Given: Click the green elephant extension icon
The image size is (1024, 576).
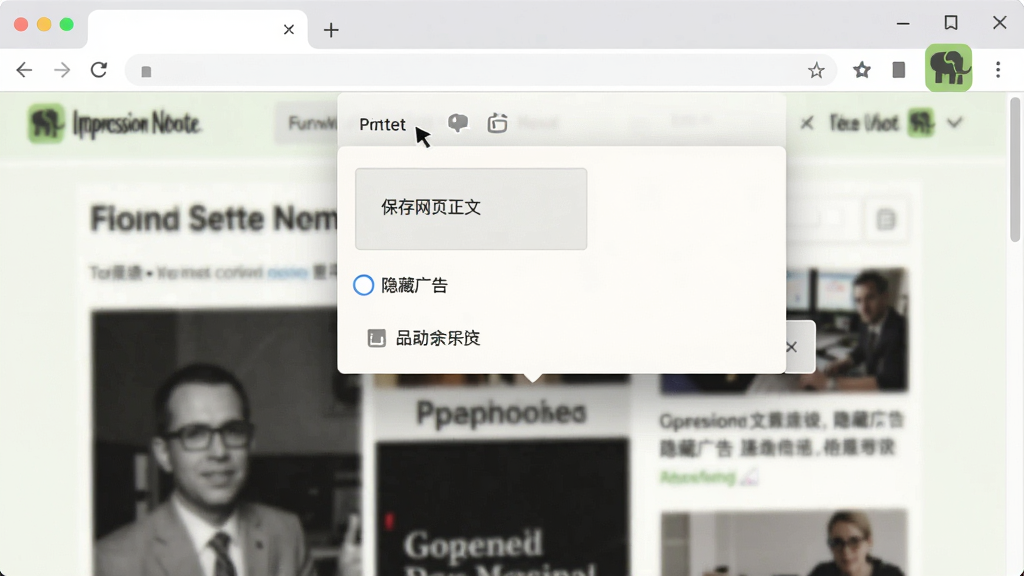Looking at the screenshot, I should pos(948,68).
